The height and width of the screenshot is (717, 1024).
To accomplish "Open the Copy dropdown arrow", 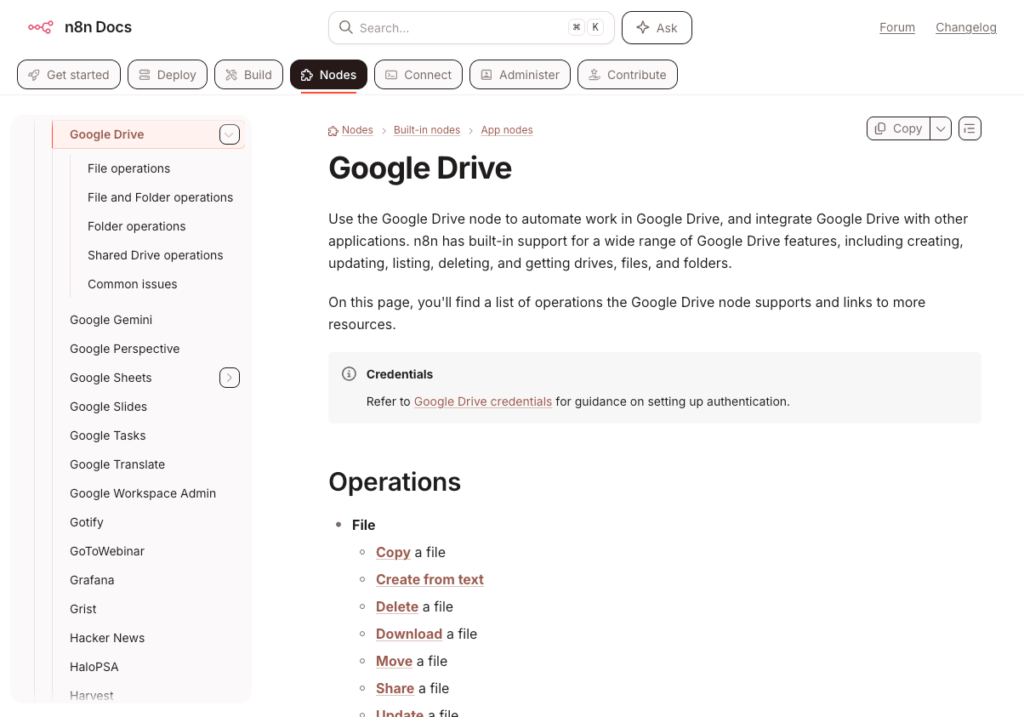I will tap(940, 129).
